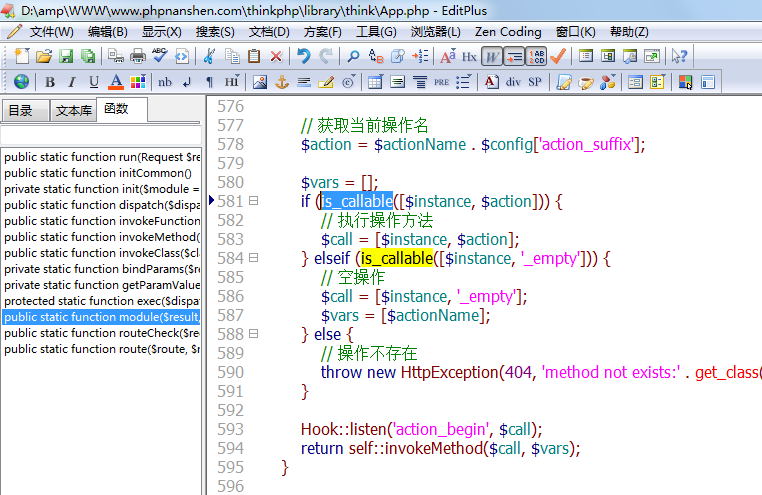Open 帮助(Z) menu
Image resolution: width=762 pixels, height=495 pixels.
tap(629, 32)
